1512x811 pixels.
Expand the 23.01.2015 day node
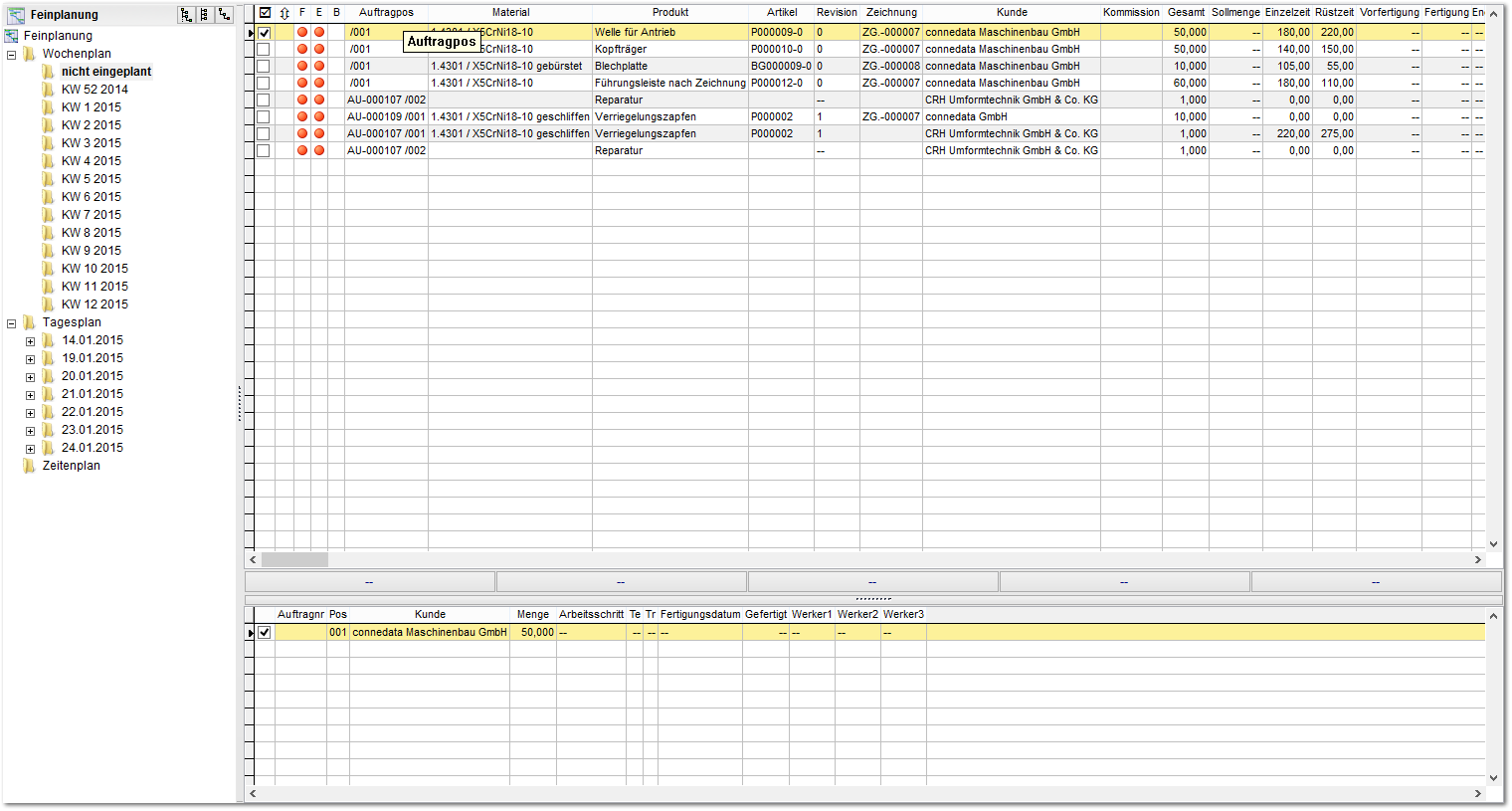click(x=30, y=431)
